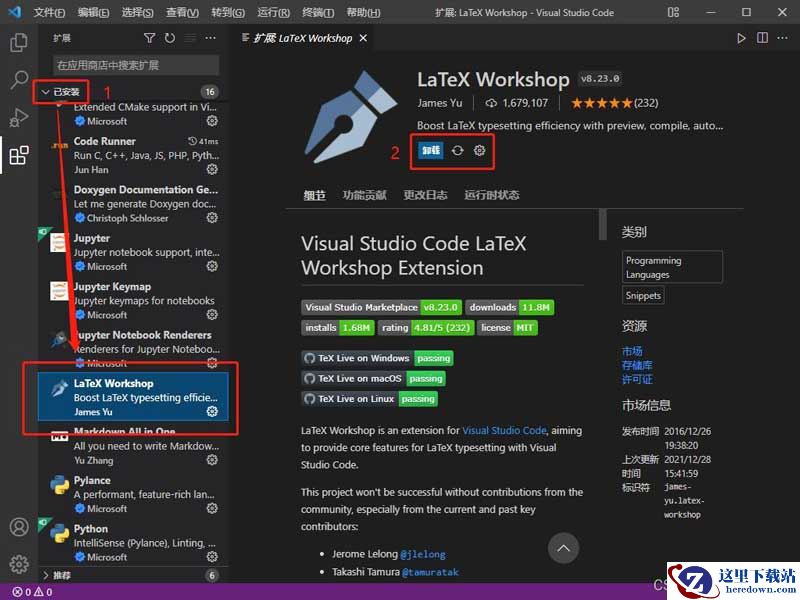Viewport: 800px width, 600px height.
Task: Switch to the Runtime Status tab
Action: [x=491, y=195]
